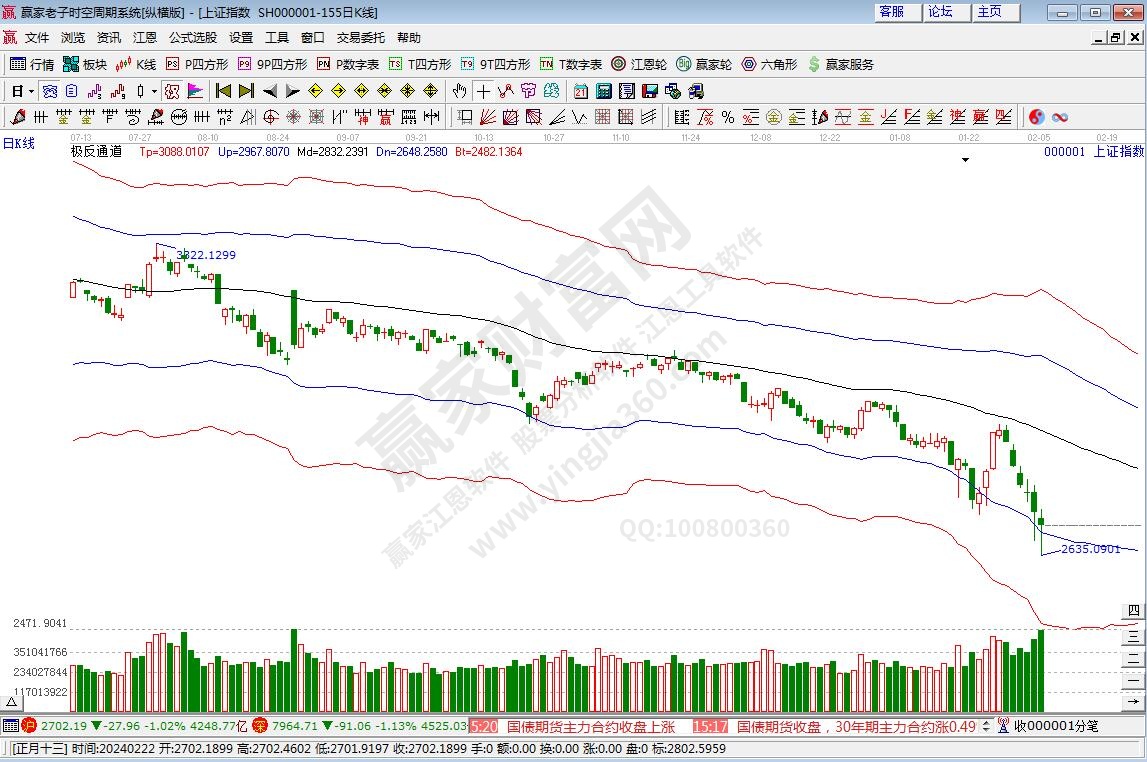Click the small triangle dropdown below date axis
This screenshot has height=762, width=1147.
[965, 160]
